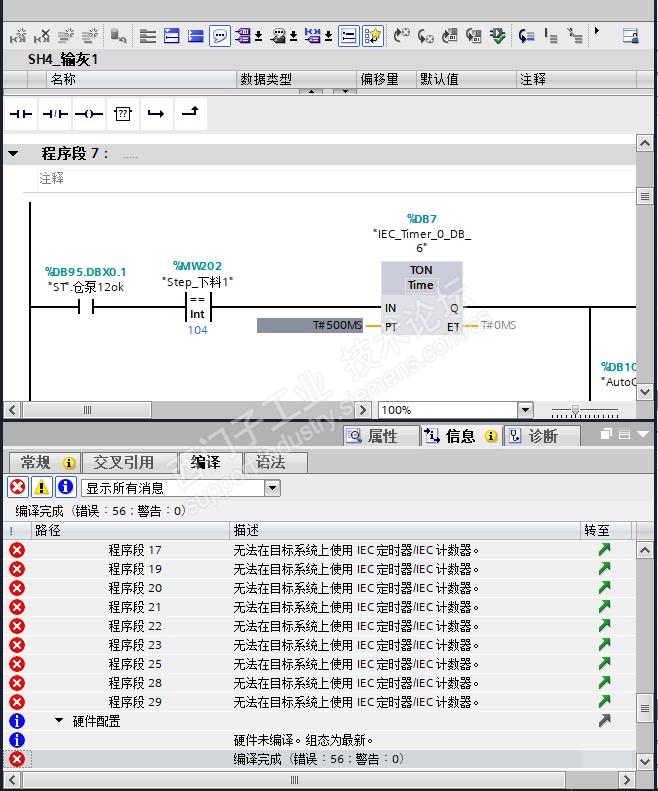The height and width of the screenshot is (791, 658).
Task: Open the absolute/symbolic operands dropdown arrow
Action: [258, 36]
